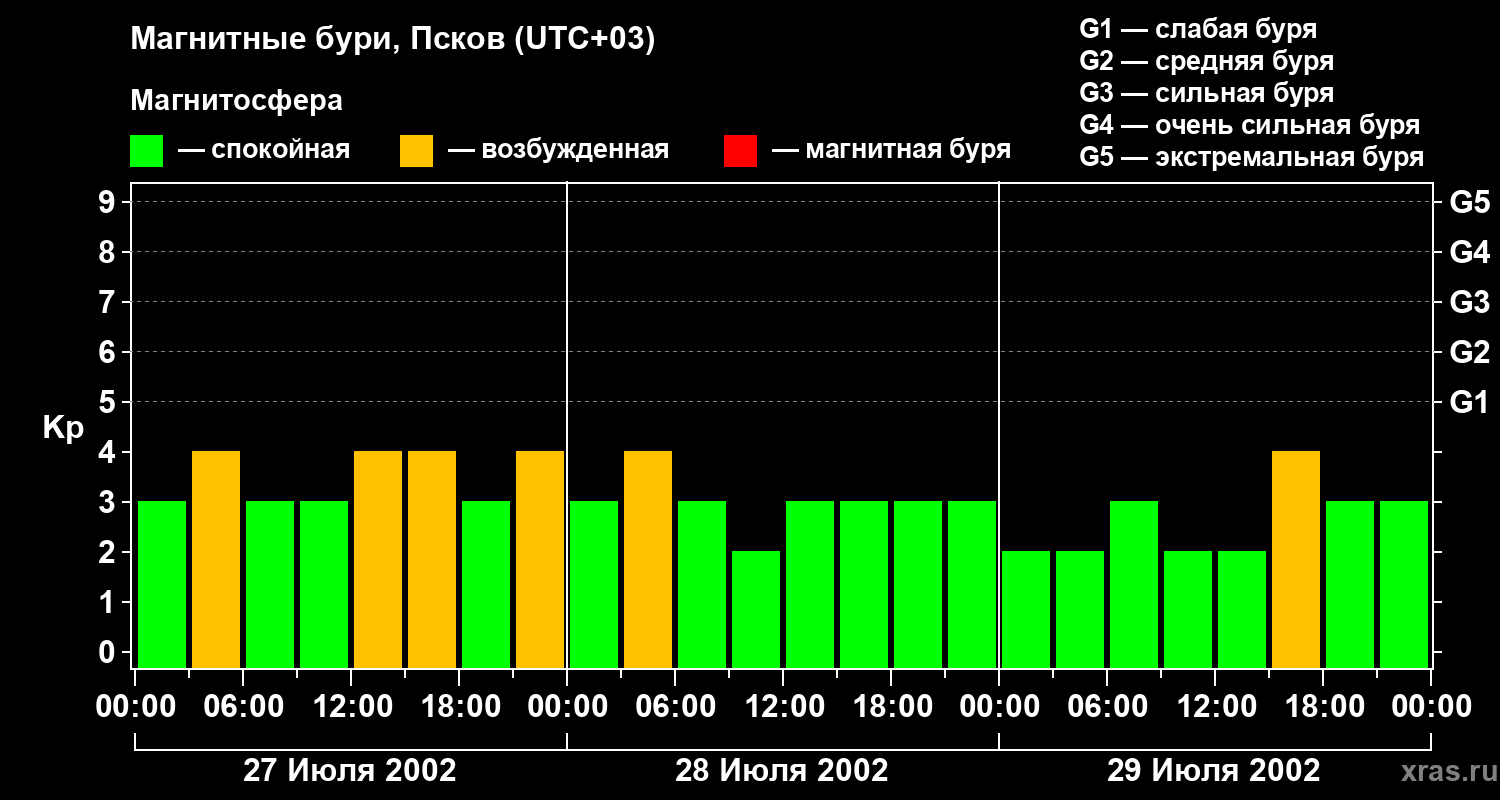Click the 'G3 — сильная буря' legend line
Viewport: 1500px width, 800px height.
click(x=1206, y=93)
